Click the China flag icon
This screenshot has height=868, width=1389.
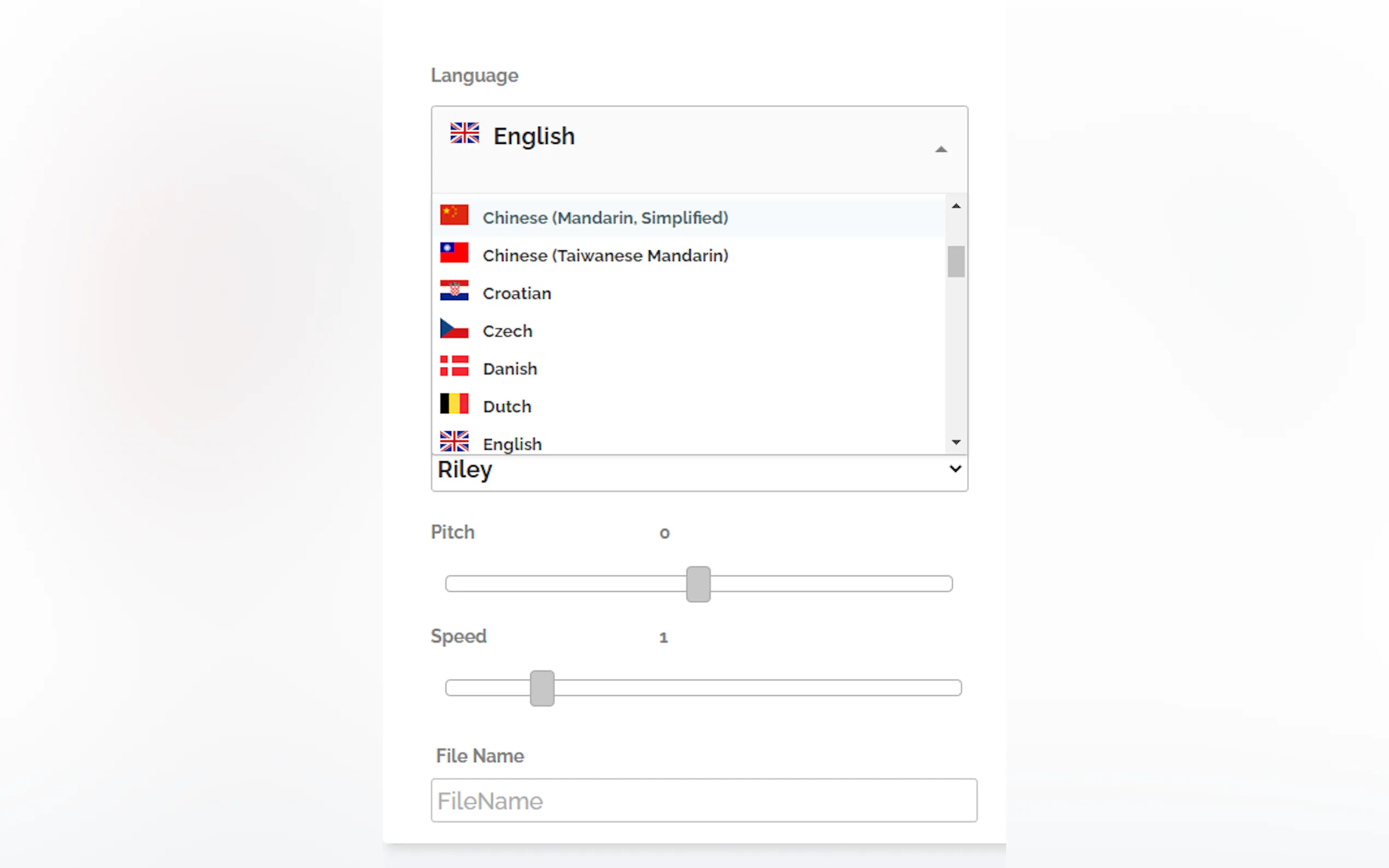point(454,215)
